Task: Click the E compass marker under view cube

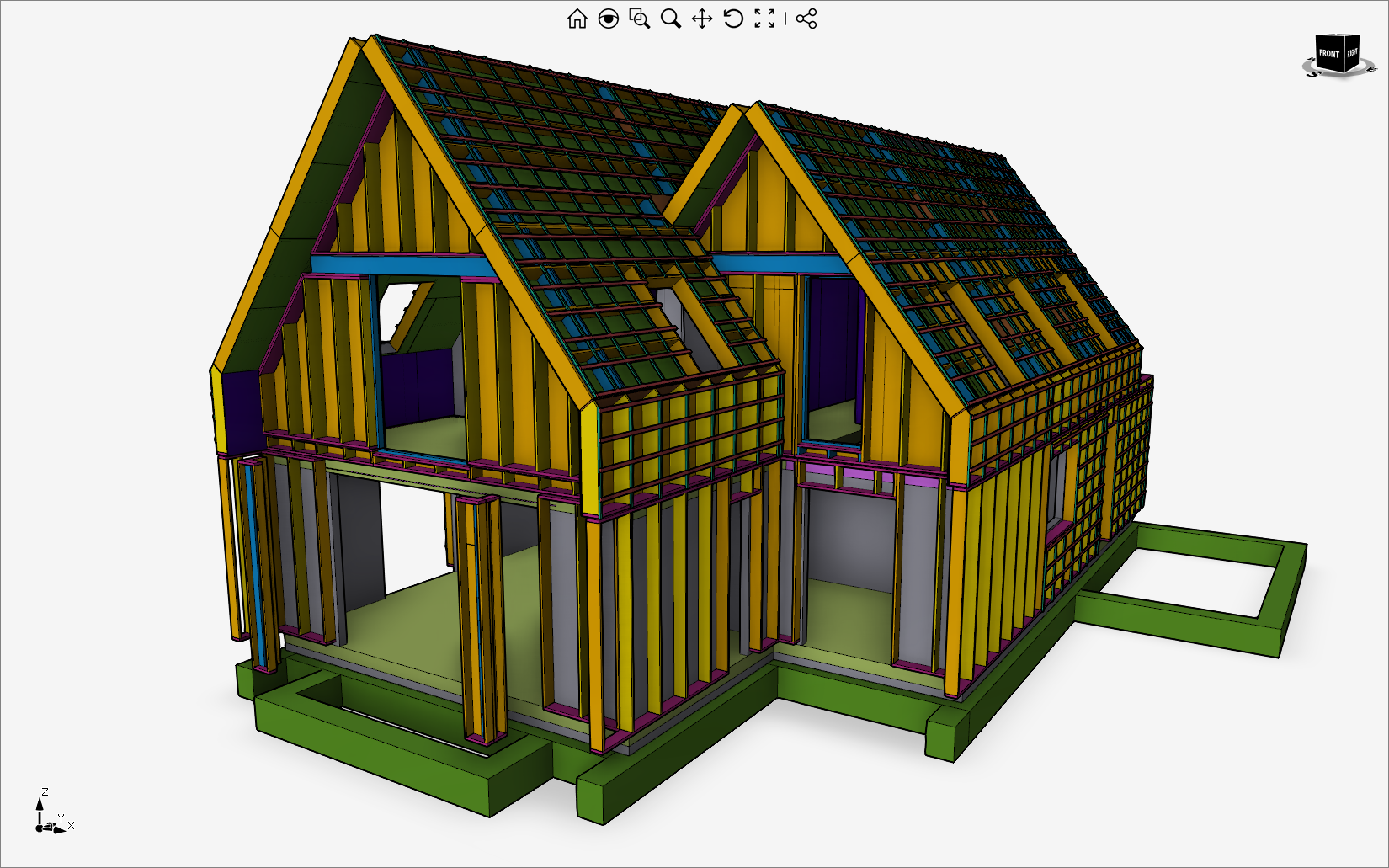Action: pyautogui.click(x=1372, y=70)
